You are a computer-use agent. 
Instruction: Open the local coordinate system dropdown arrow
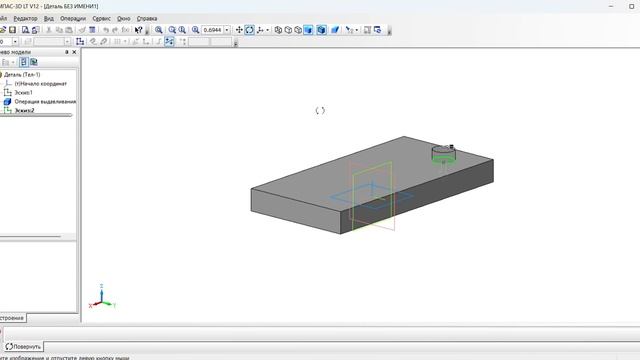[356, 30]
